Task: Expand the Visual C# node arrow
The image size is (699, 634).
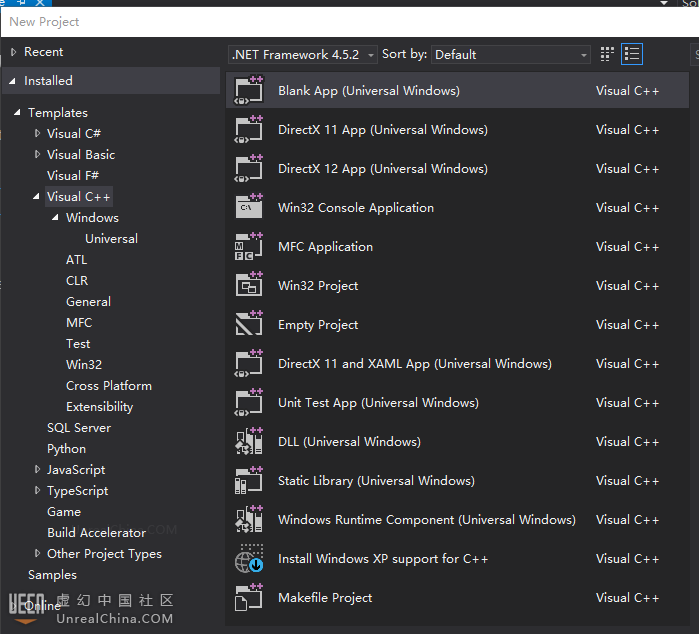Action: pyautogui.click(x=37, y=133)
